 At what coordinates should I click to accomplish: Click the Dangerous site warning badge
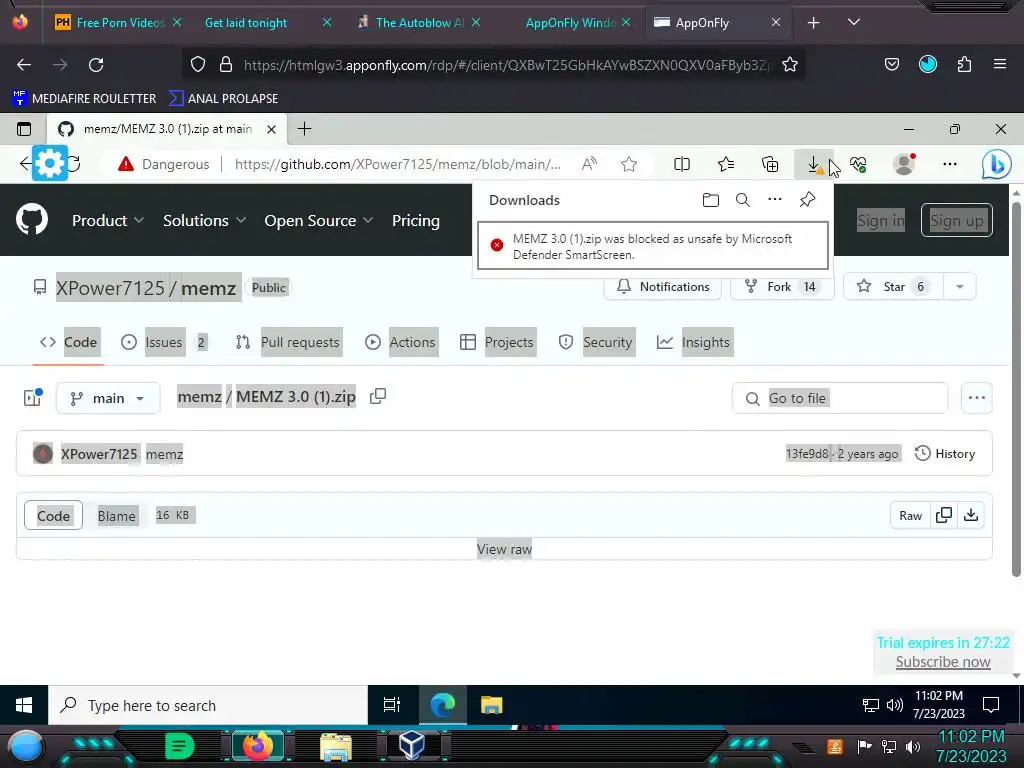[x=163, y=165]
